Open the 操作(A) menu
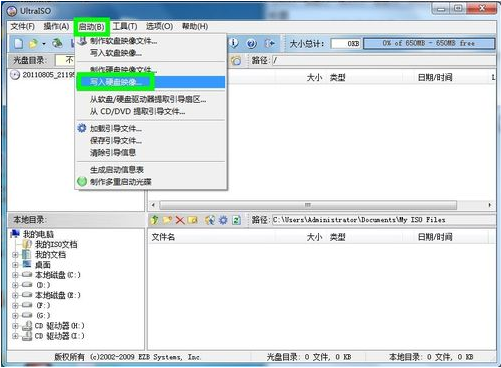 56,26
